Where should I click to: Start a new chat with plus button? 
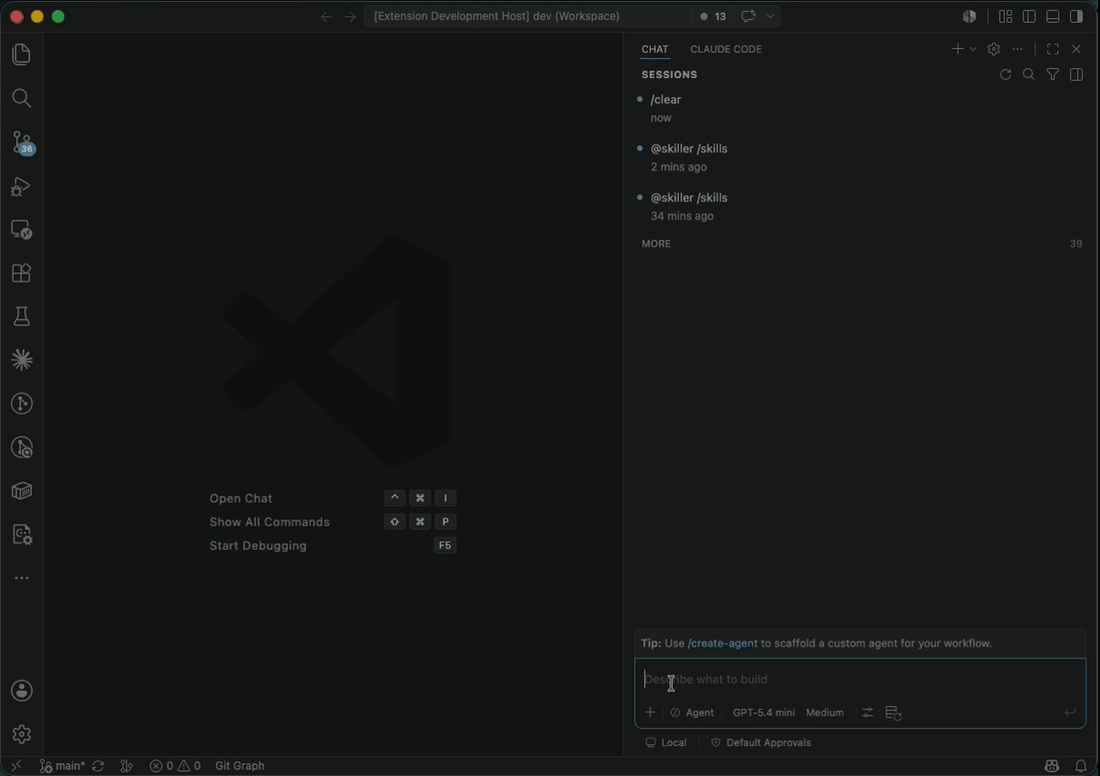(x=957, y=49)
